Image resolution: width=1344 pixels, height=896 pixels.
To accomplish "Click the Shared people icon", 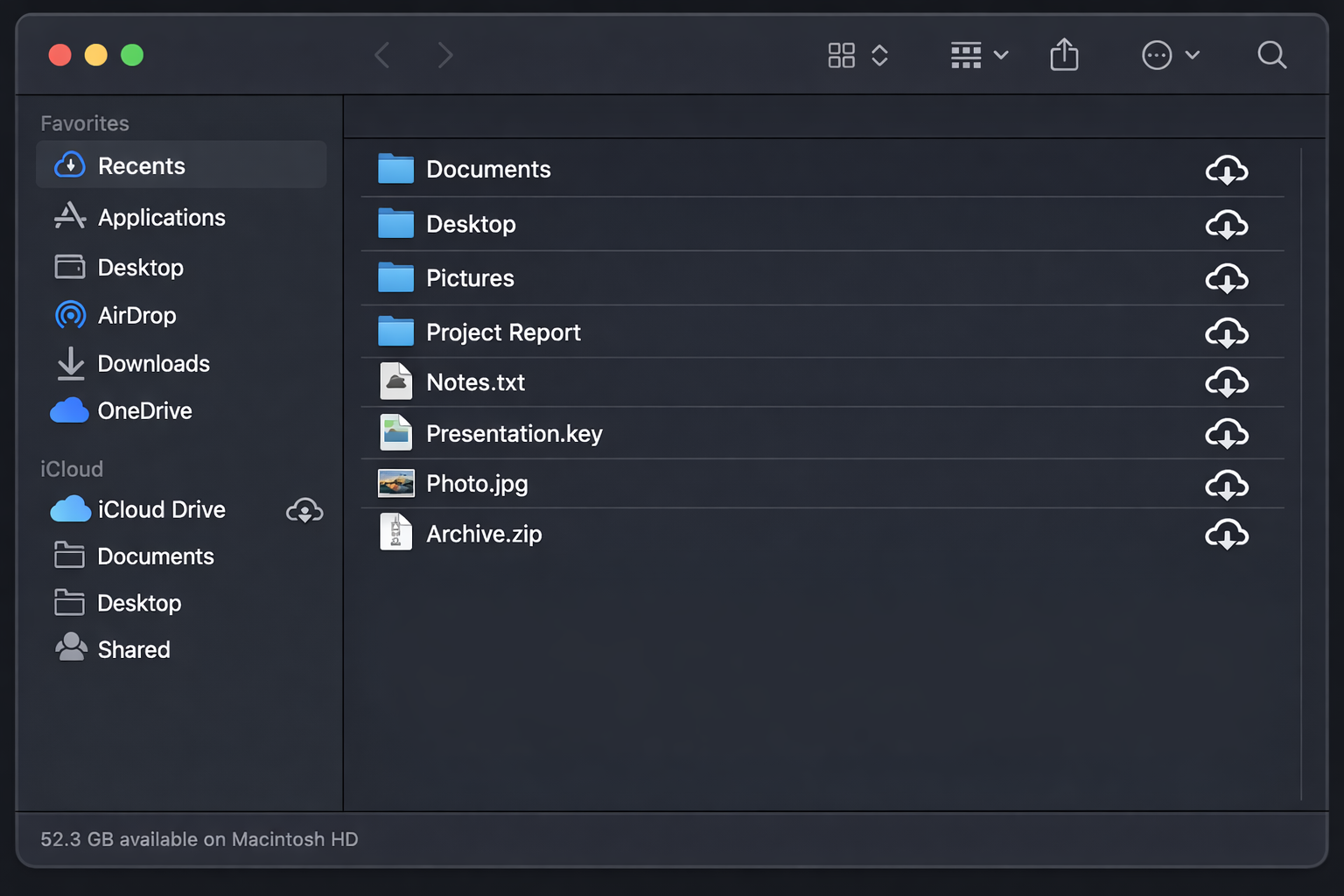I will click(71, 647).
